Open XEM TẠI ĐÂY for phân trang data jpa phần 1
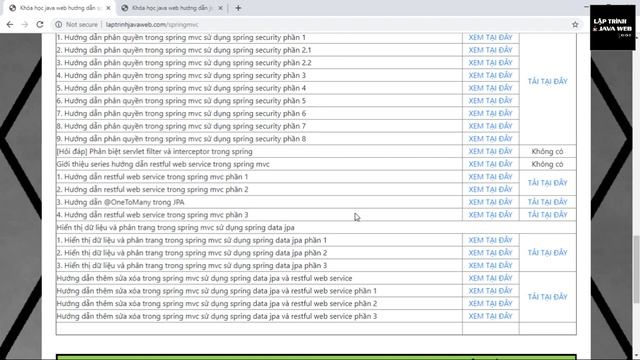Screen dimensions: 640x360 pyautogui.click(x=490, y=240)
